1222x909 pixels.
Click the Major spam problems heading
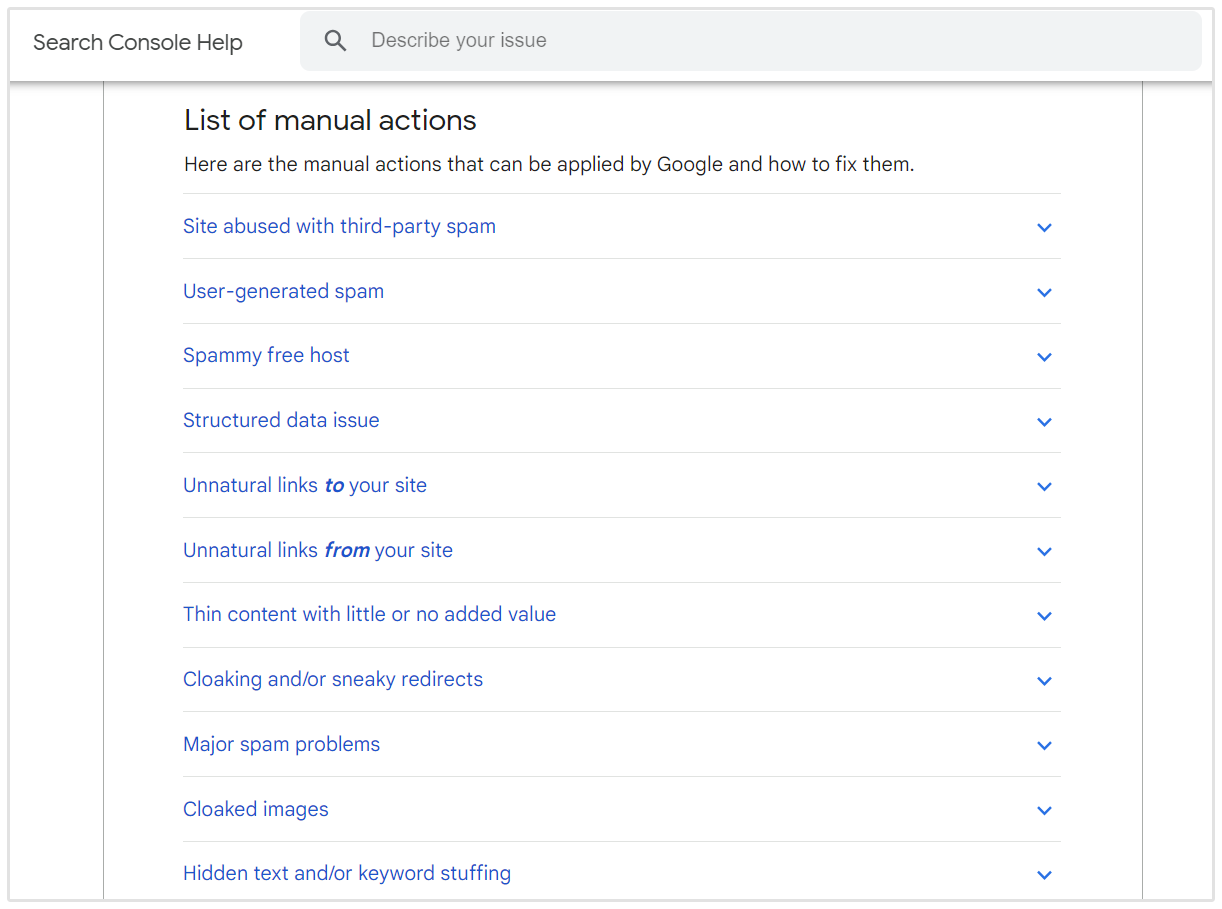pyautogui.click(x=281, y=744)
